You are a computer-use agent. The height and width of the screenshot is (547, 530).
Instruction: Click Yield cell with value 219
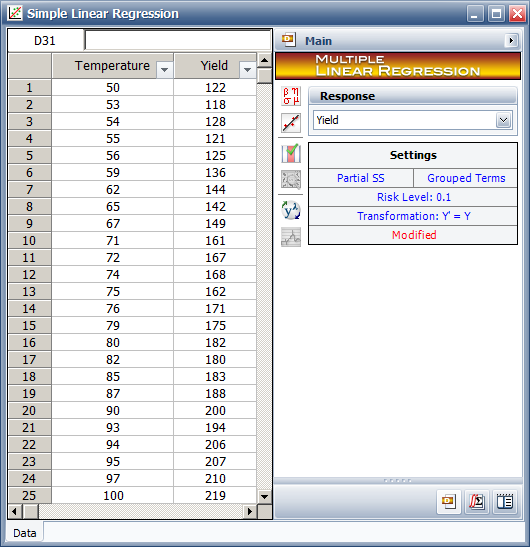point(215,496)
